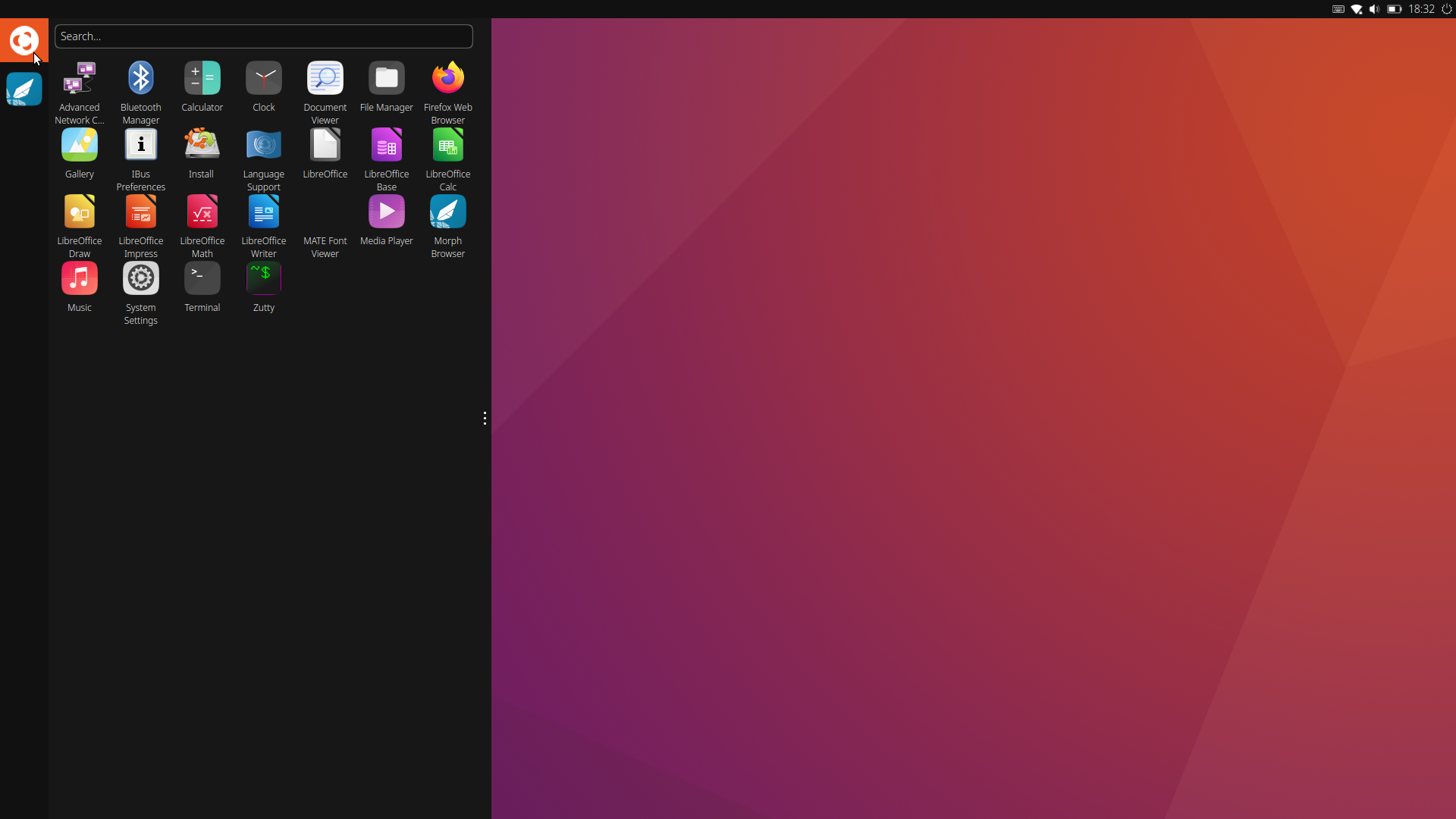Launch the Terminal app
Image resolution: width=1456 pixels, height=819 pixels.
pos(202,287)
